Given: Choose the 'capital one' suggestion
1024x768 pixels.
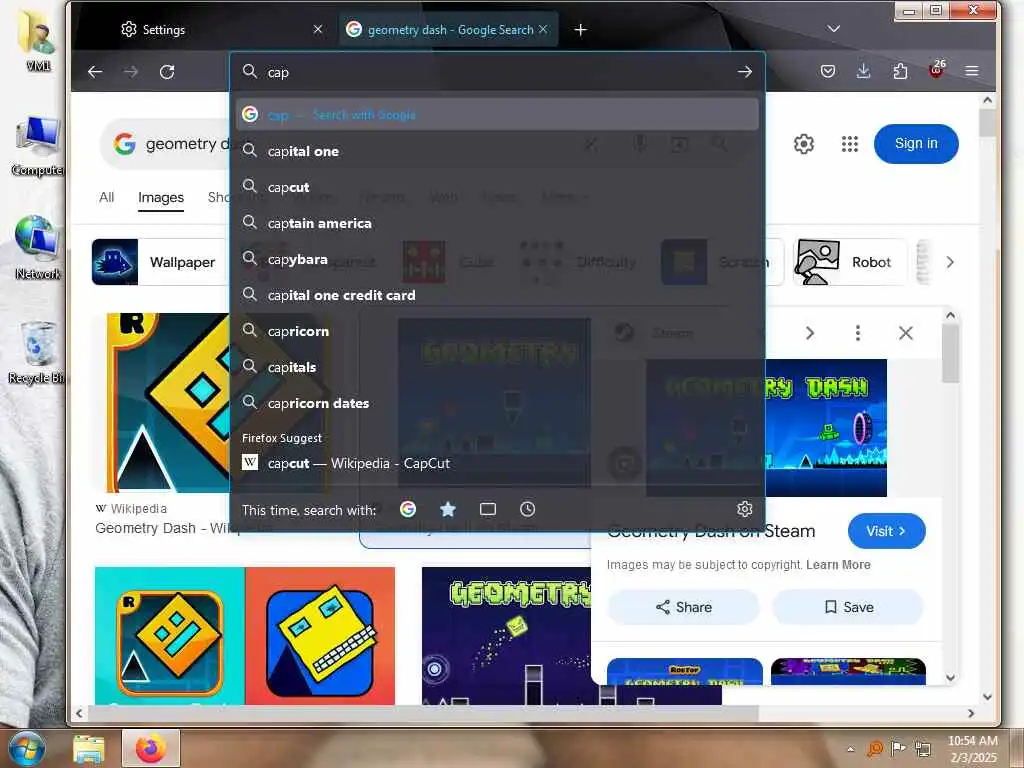Looking at the screenshot, I should tap(498, 151).
